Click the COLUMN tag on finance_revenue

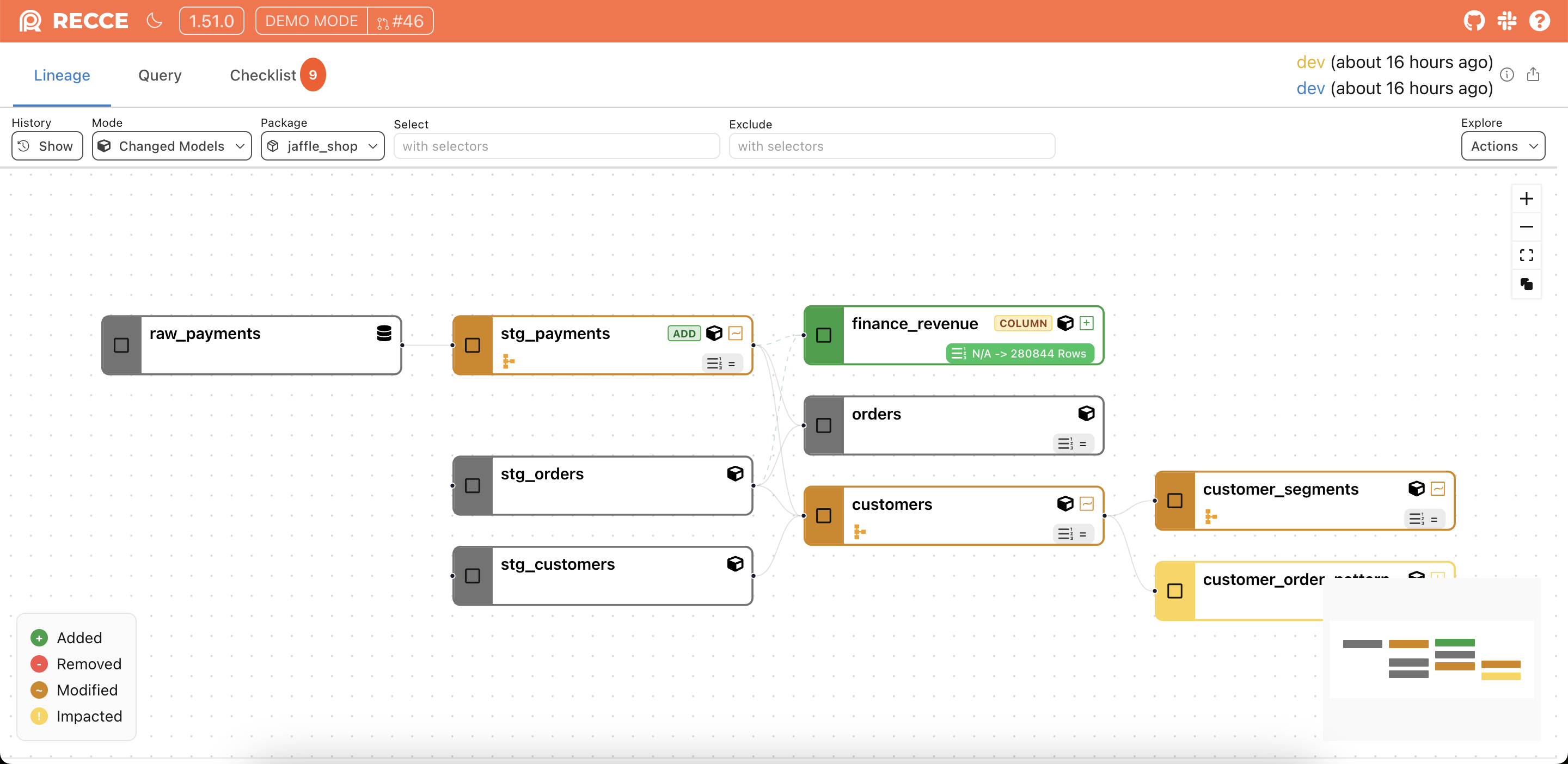(1022, 323)
